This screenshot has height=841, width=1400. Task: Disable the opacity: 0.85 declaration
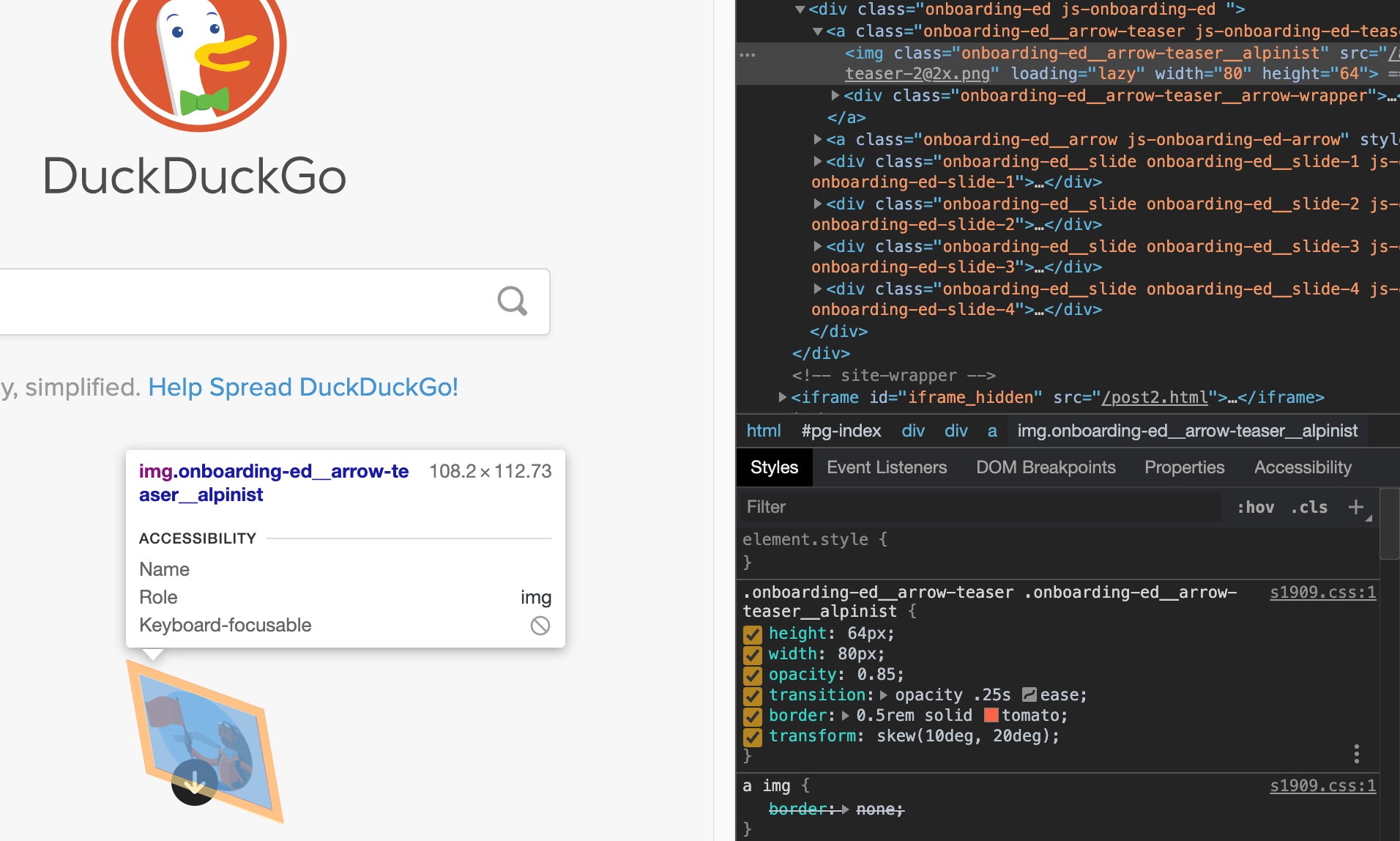tap(753, 675)
